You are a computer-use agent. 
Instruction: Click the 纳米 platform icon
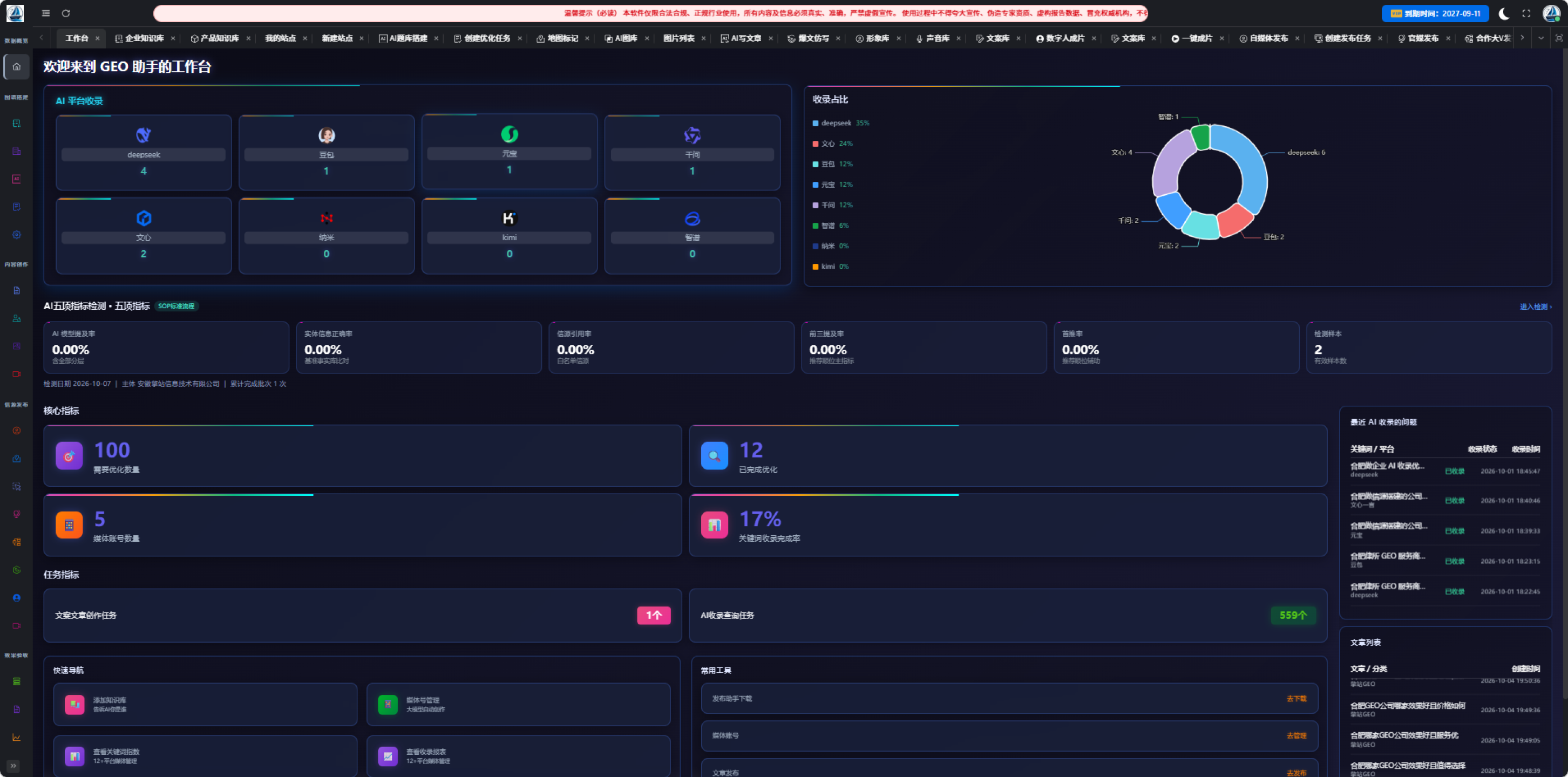[326, 218]
